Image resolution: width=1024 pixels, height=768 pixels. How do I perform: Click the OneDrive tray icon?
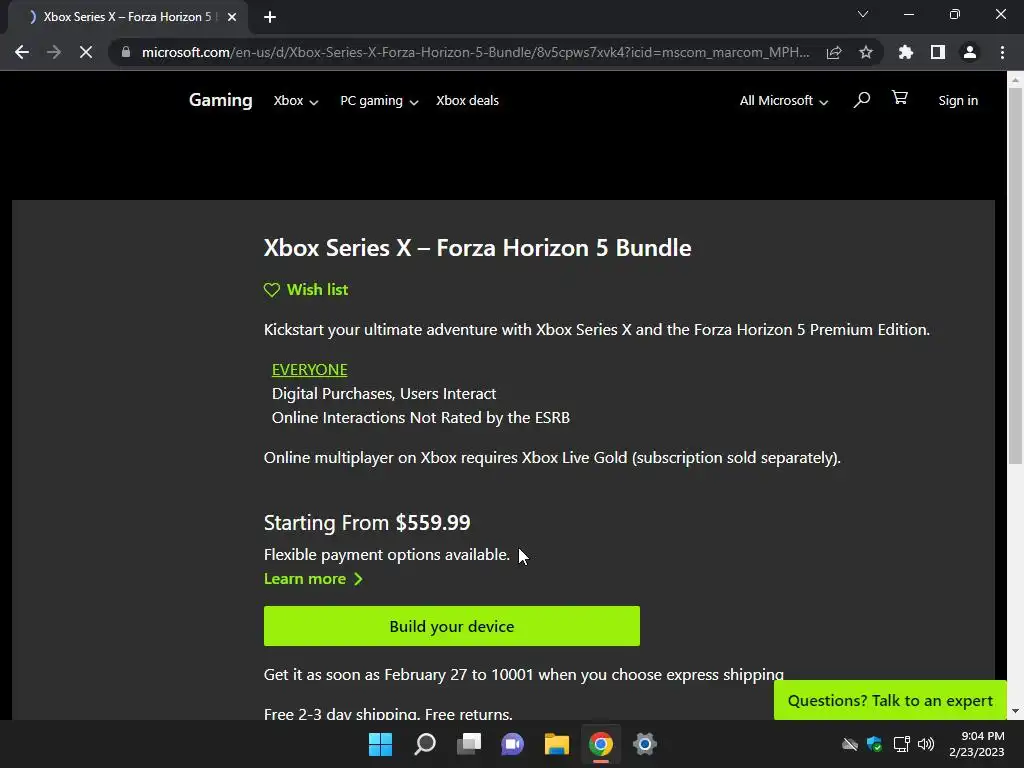(850, 744)
